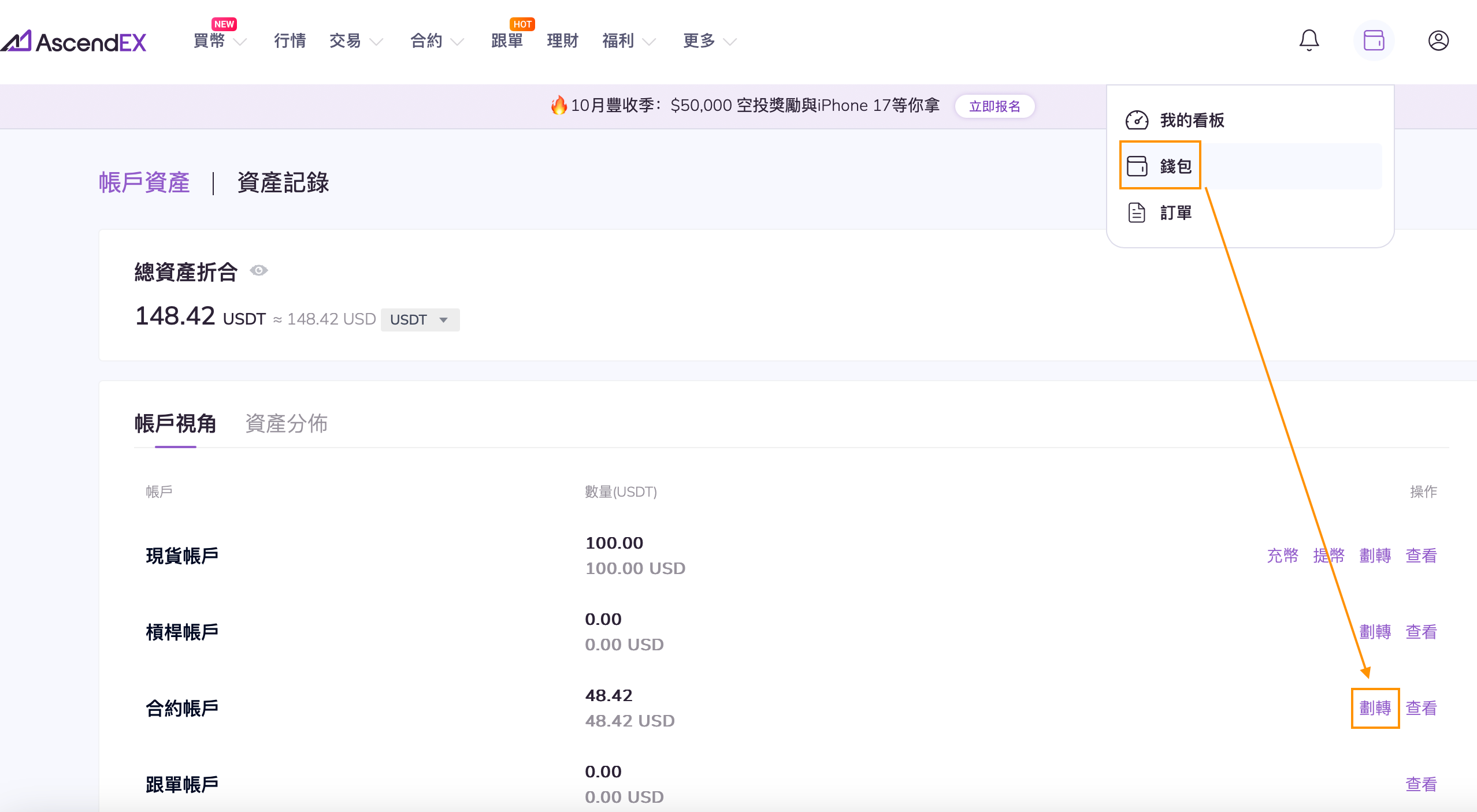
Task: Open 訂單 orders menu item
Action: click(1175, 213)
